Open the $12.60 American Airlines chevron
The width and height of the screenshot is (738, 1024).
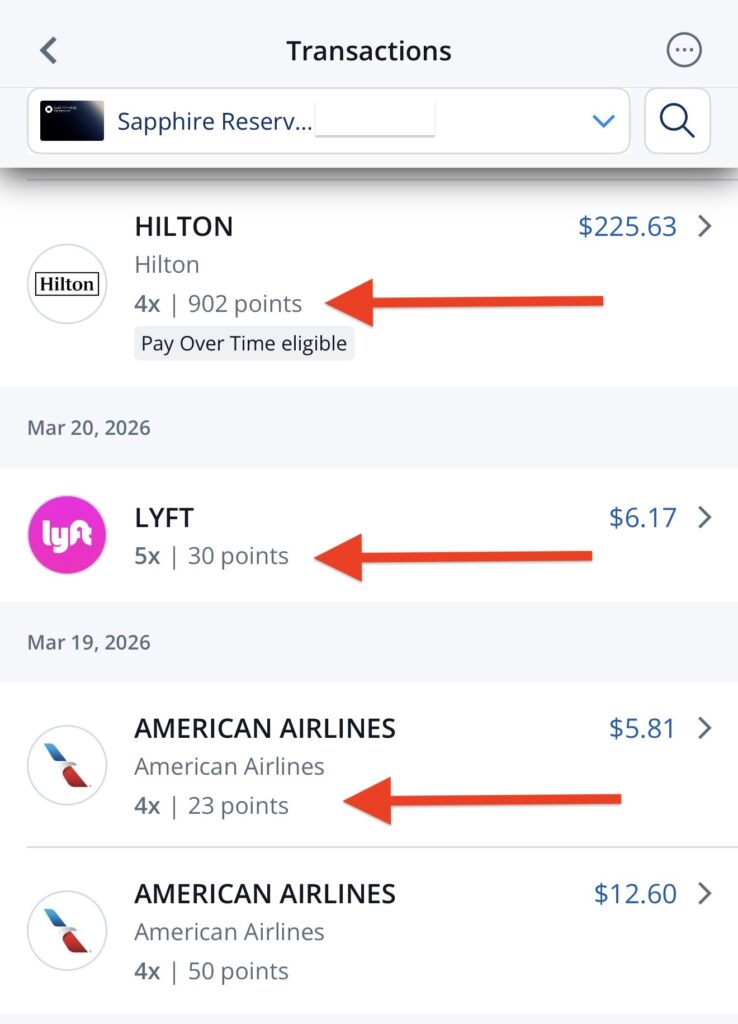coord(705,893)
